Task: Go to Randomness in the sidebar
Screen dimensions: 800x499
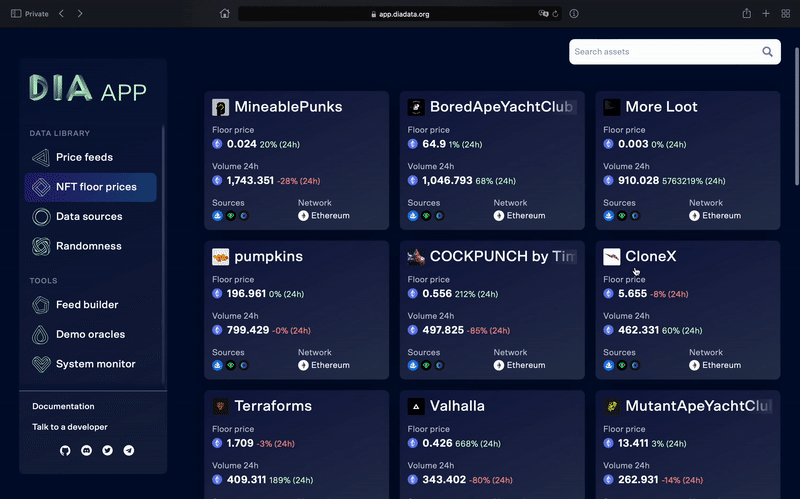Action: pyautogui.click(x=90, y=246)
